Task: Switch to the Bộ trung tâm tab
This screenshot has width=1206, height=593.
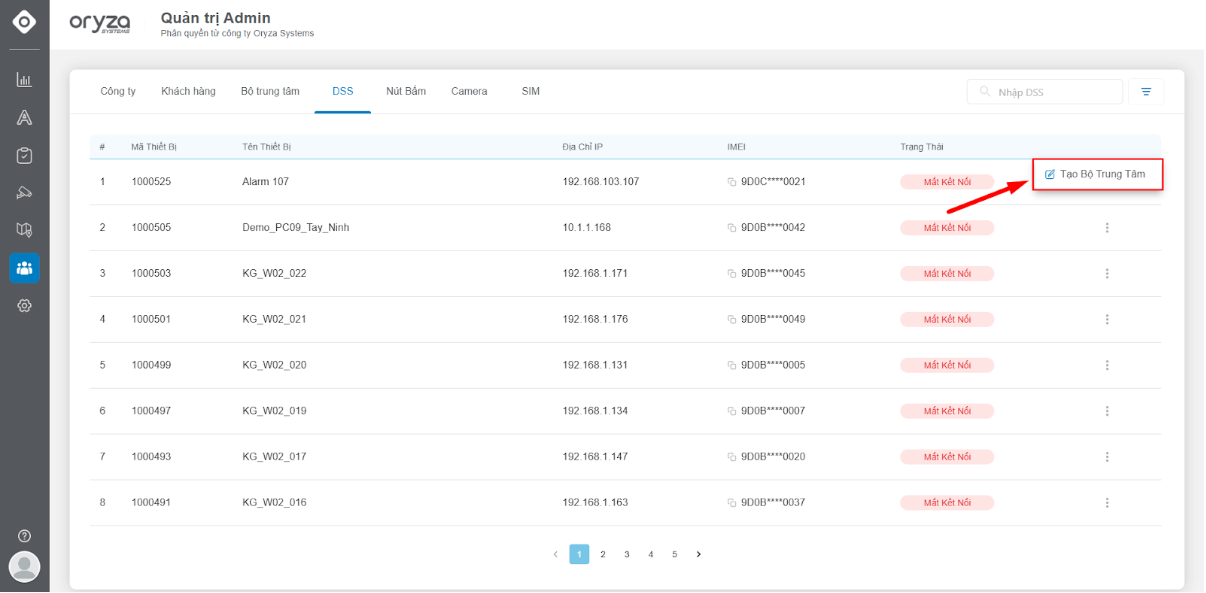Action: (x=270, y=91)
